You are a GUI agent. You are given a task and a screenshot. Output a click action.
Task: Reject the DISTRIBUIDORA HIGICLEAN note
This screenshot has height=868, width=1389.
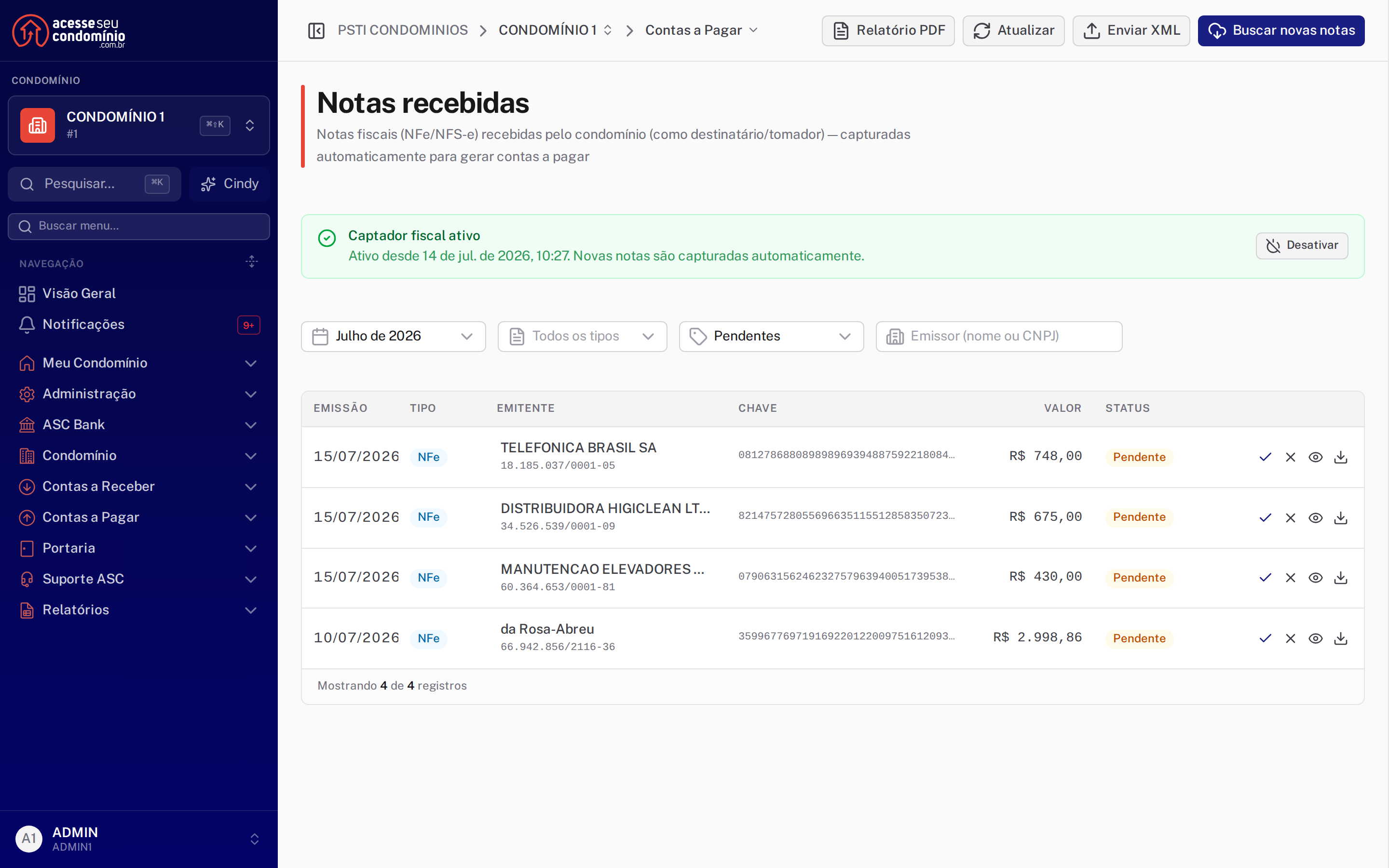[1290, 517]
